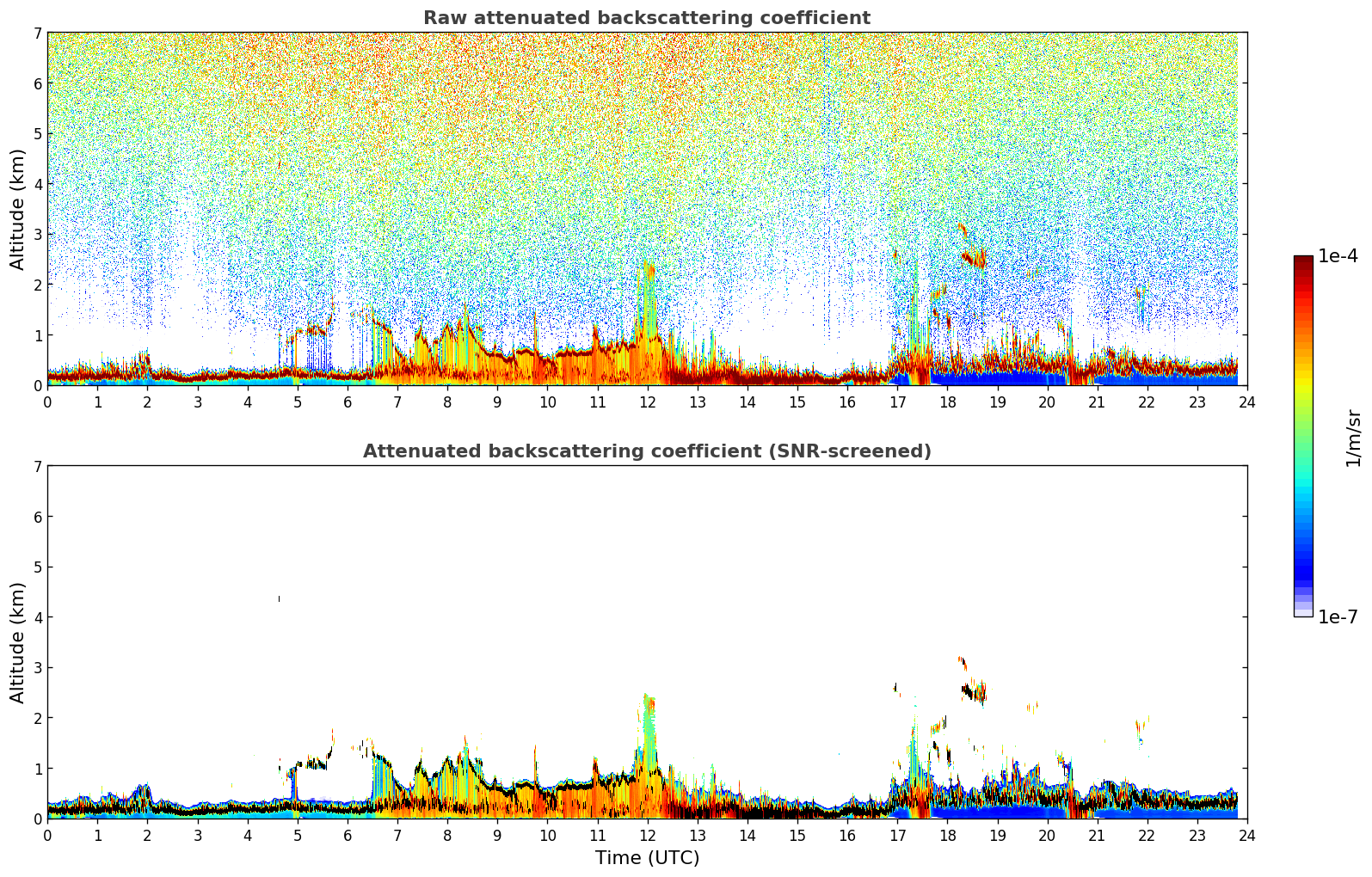Click tick label 12 on bottom plot's time axis

click(648, 835)
